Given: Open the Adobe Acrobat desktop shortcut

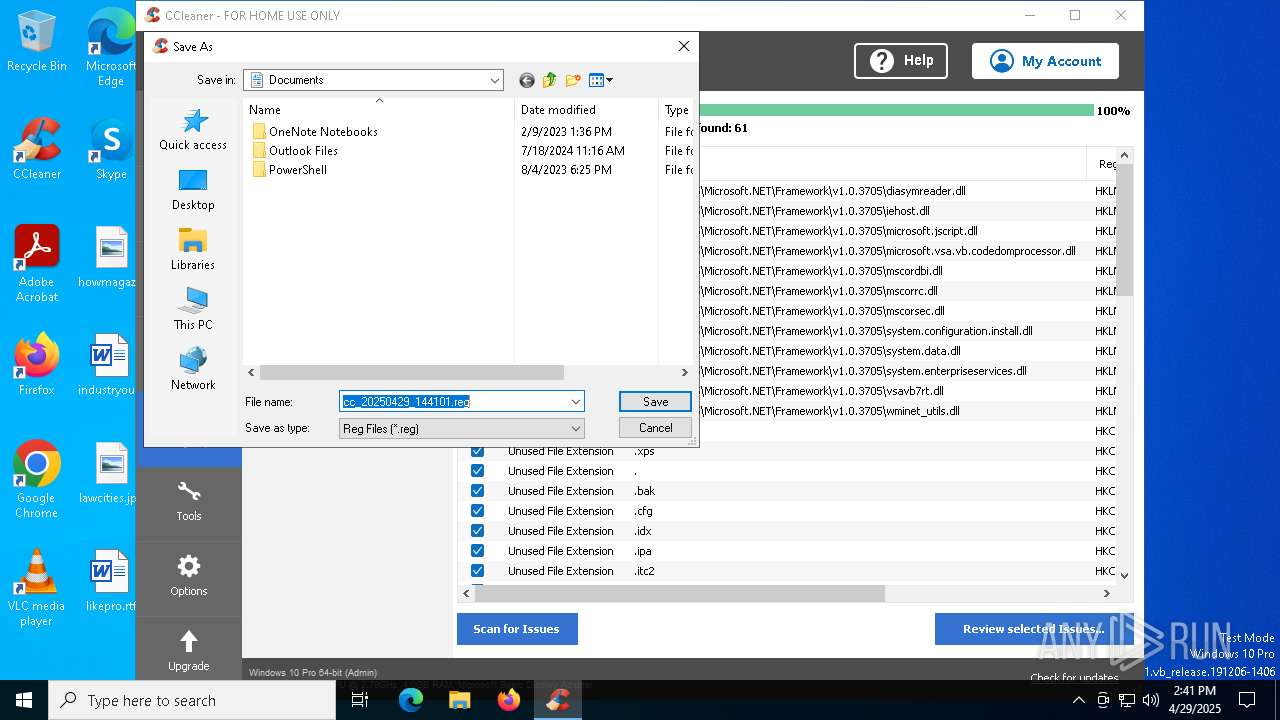Looking at the screenshot, I should coord(37,264).
